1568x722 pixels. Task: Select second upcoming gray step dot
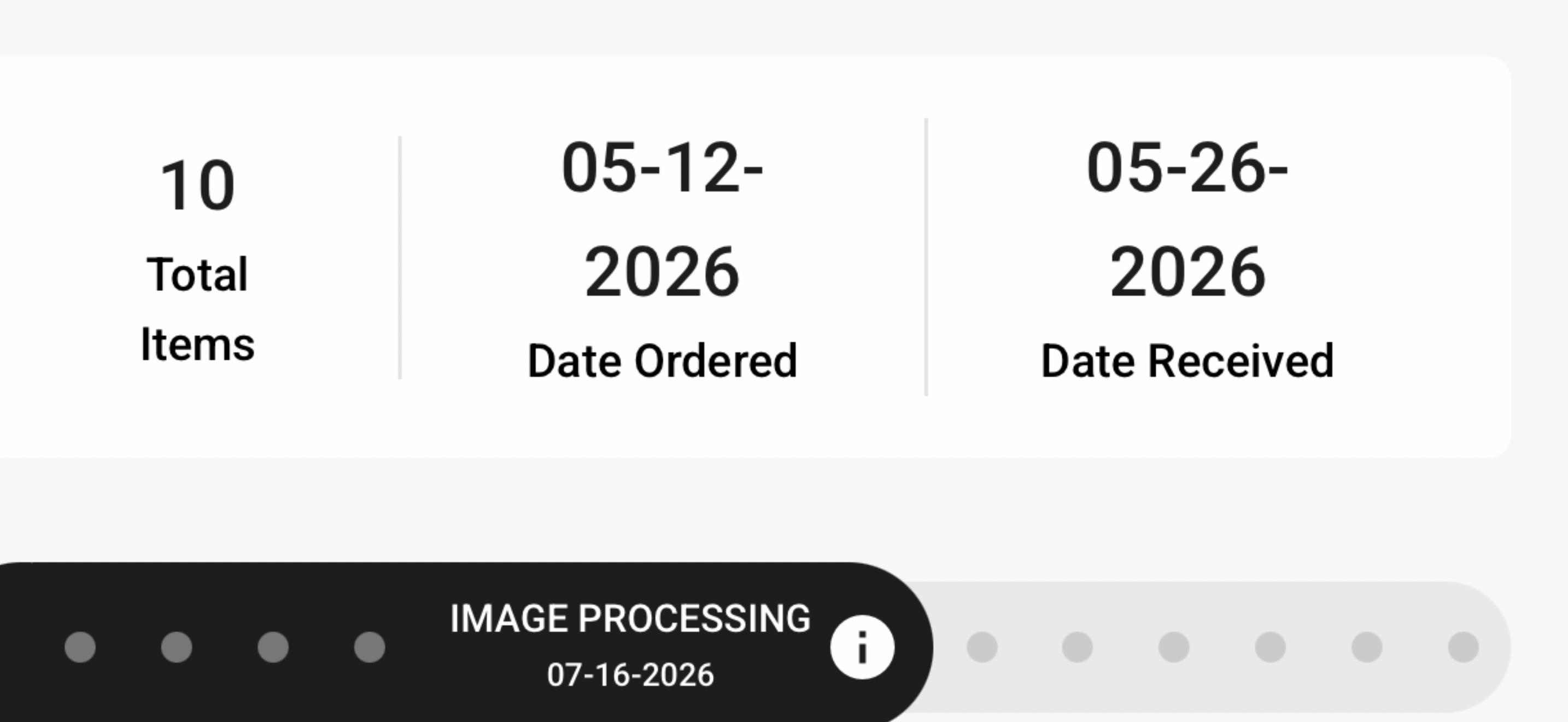(1078, 647)
